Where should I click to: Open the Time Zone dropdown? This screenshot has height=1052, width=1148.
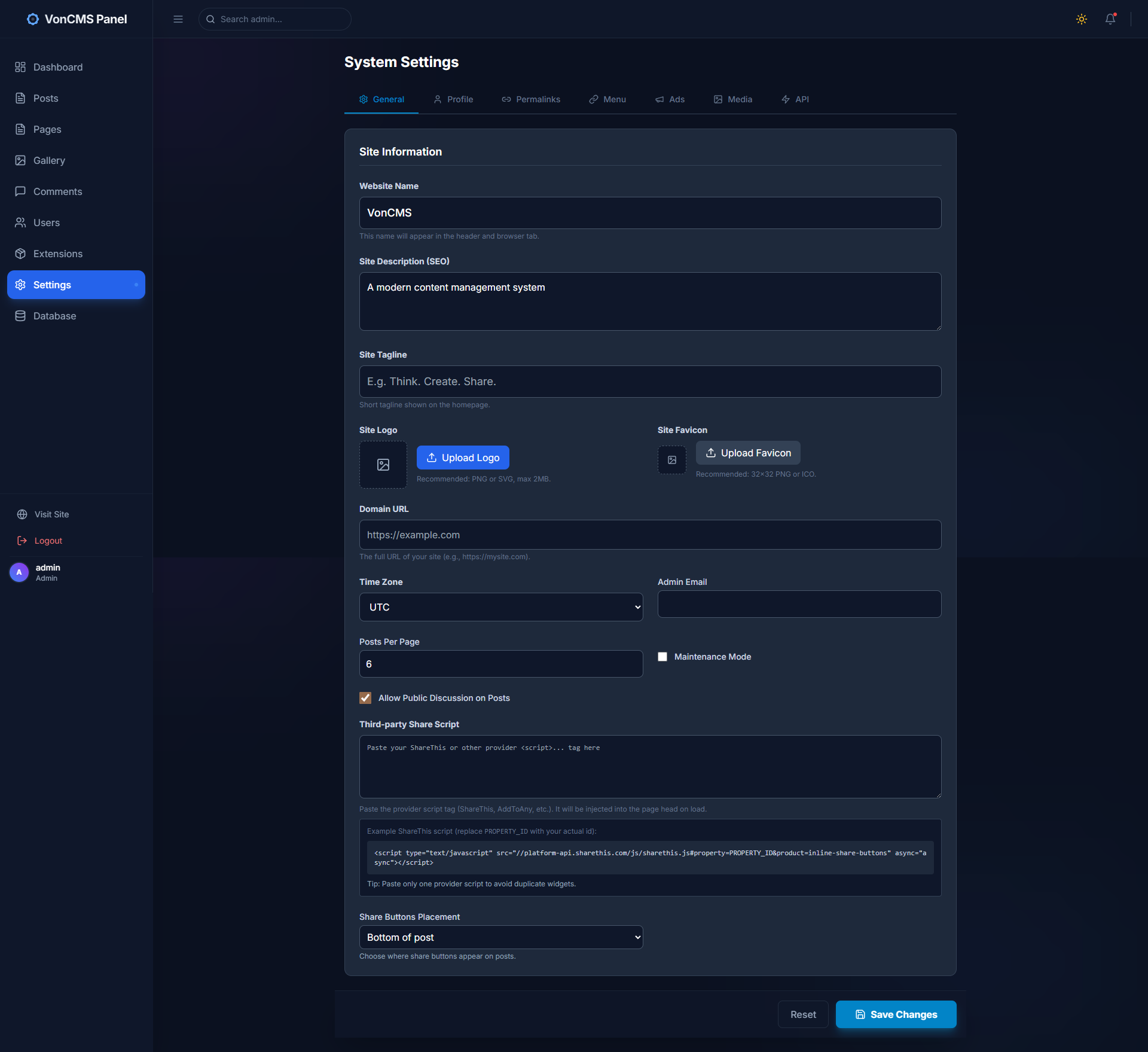[501, 607]
